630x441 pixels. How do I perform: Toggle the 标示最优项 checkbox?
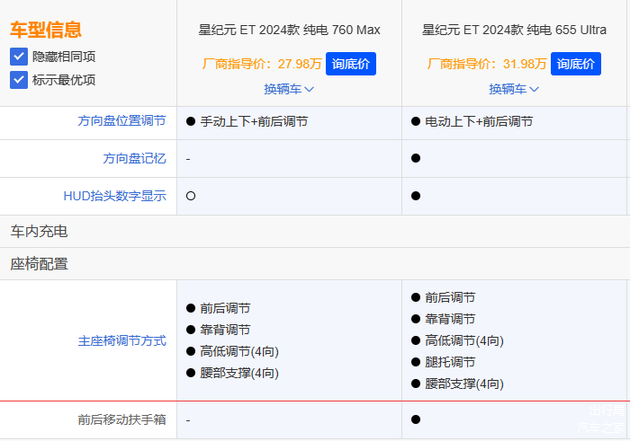point(18,79)
